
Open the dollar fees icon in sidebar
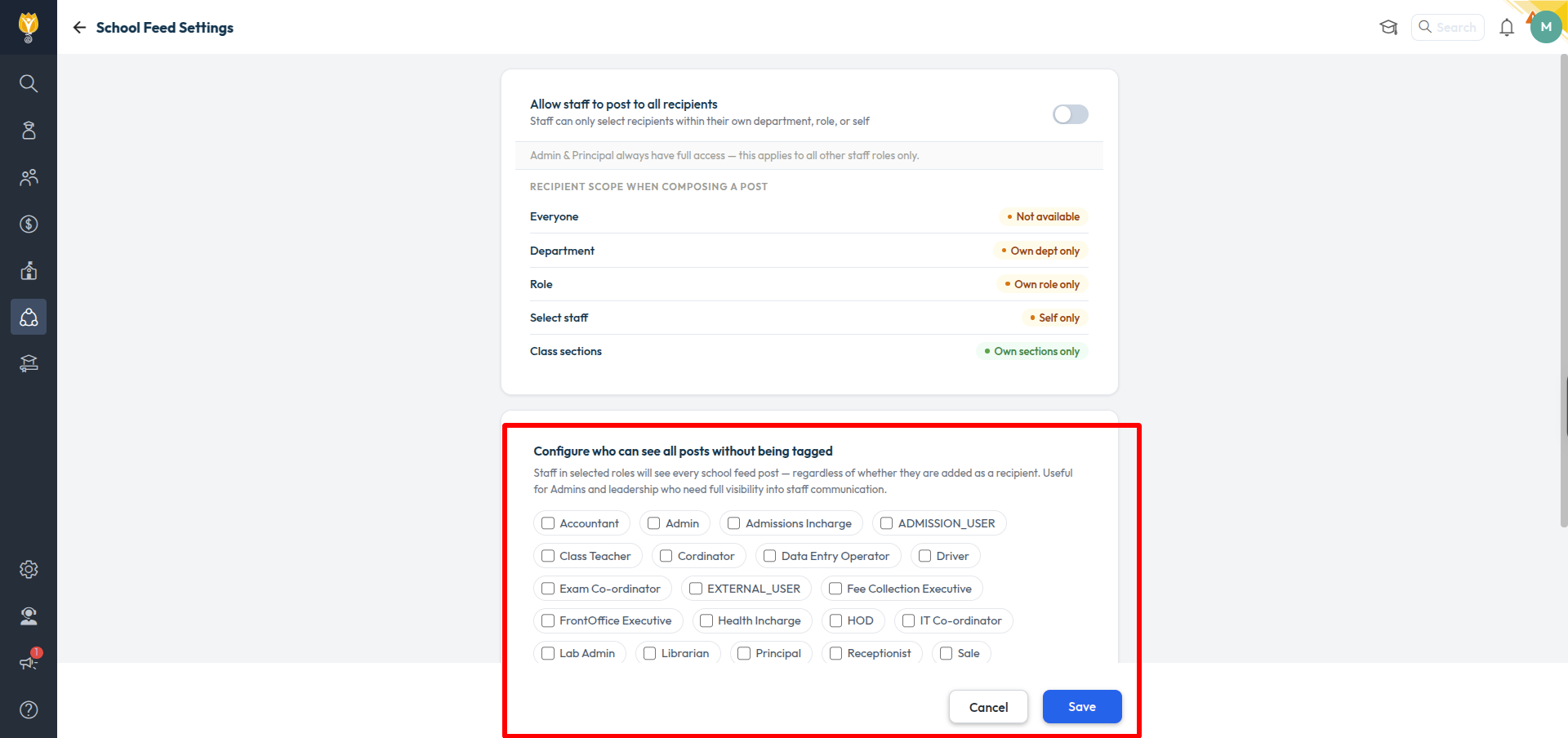[29, 225]
